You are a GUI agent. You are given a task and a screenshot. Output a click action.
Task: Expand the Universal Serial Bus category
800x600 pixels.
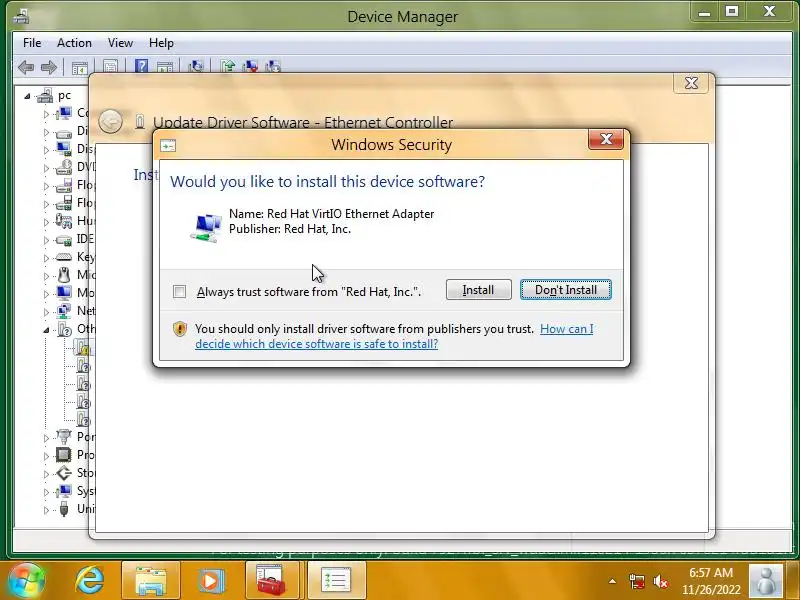[46, 510]
